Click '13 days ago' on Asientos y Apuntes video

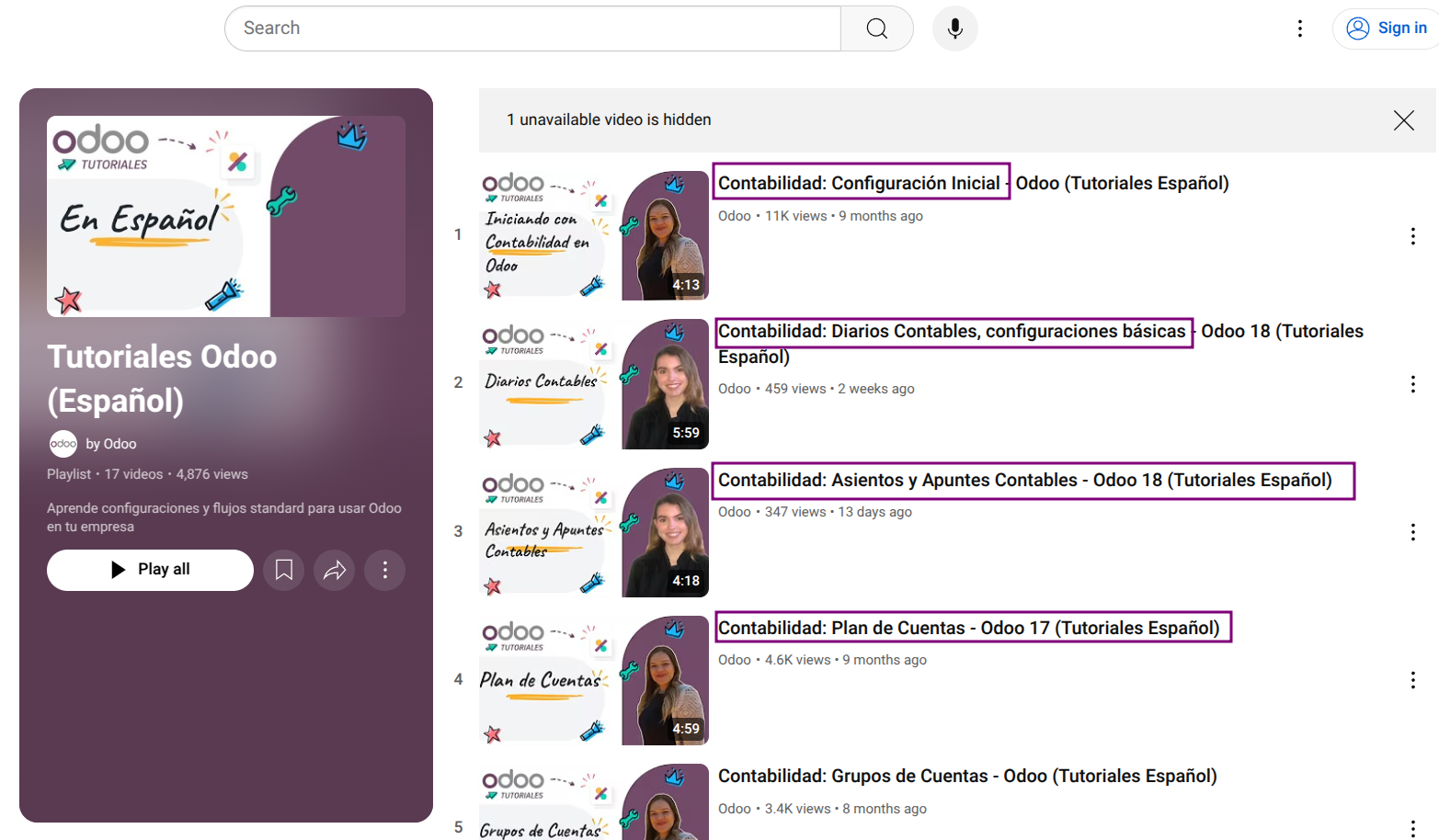click(x=874, y=512)
